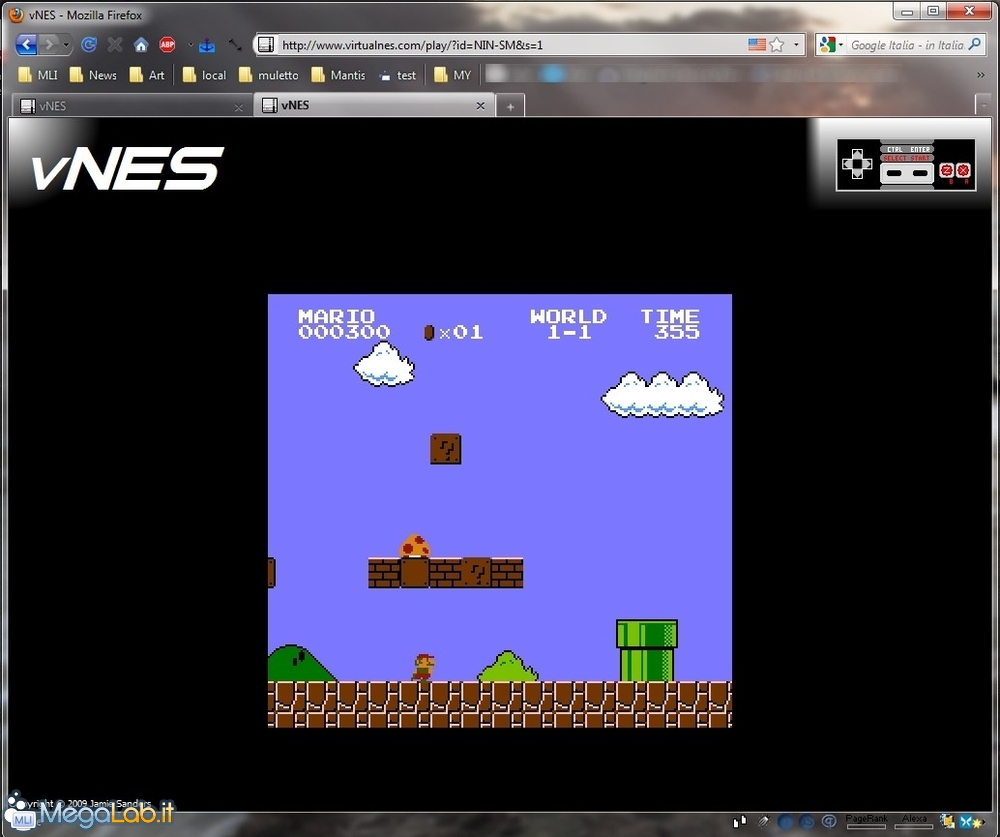The height and width of the screenshot is (837, 1000).
Task: Click the @ email status bar icon
Action: click(x=828, y=822)
